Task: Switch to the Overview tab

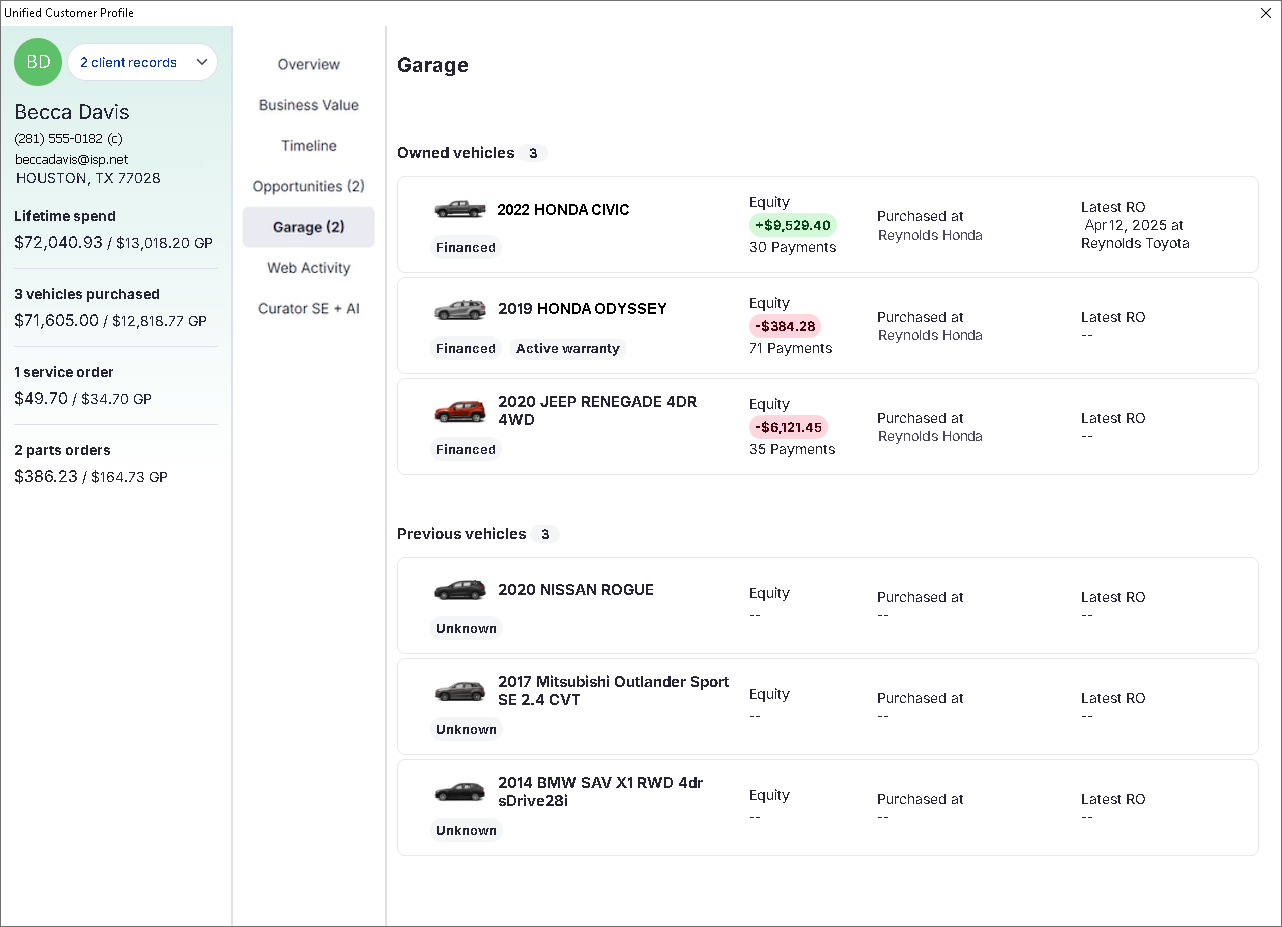Action: pos(309,64)
